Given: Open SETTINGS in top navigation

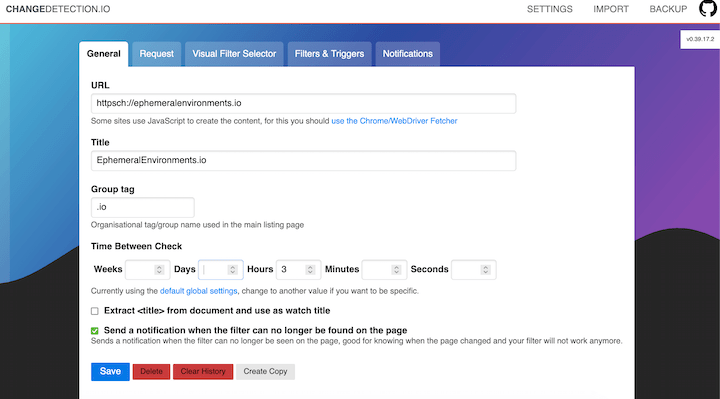Looking at the screenshot, I should coord(550,9).
